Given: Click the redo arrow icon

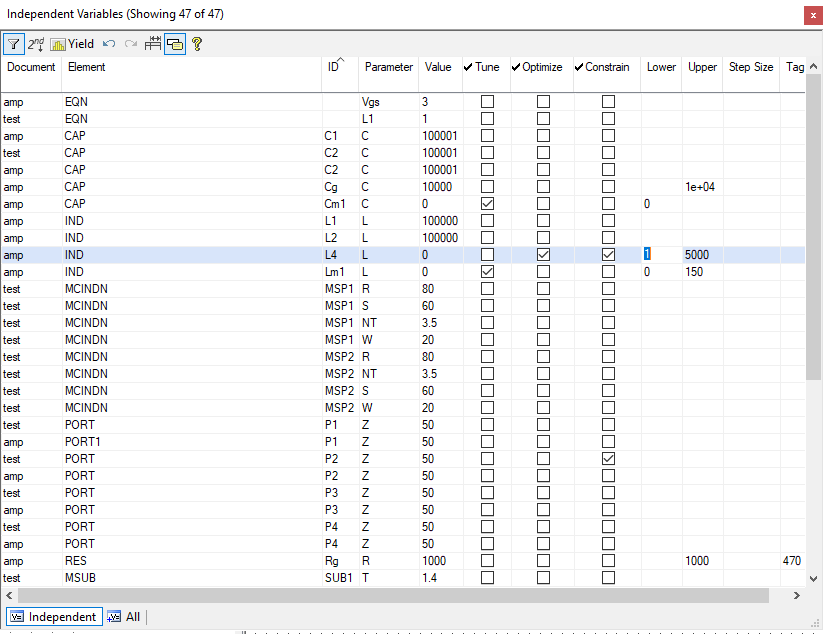Looking at the screenshot, I should 130,44.
